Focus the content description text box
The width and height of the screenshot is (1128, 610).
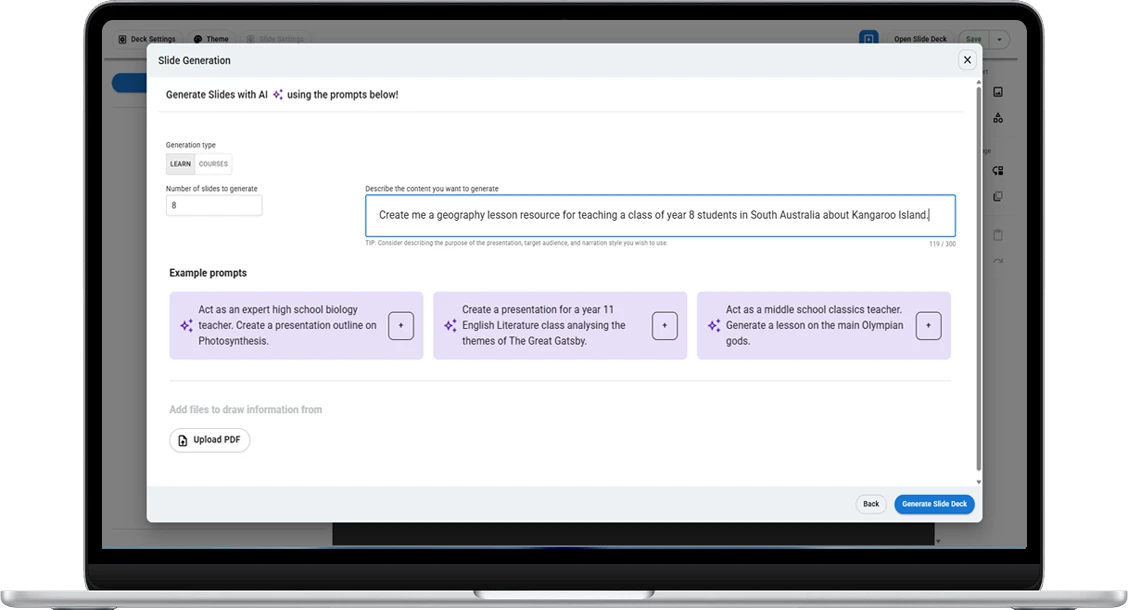pos(660,215)
